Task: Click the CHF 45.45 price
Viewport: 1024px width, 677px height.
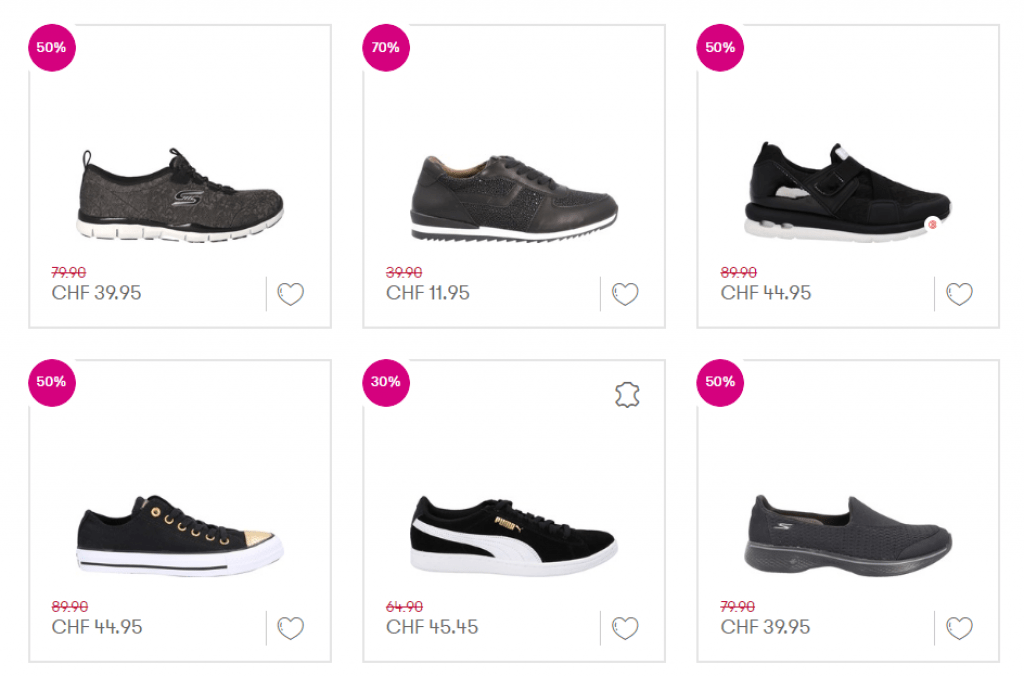Action: (432, 627)
